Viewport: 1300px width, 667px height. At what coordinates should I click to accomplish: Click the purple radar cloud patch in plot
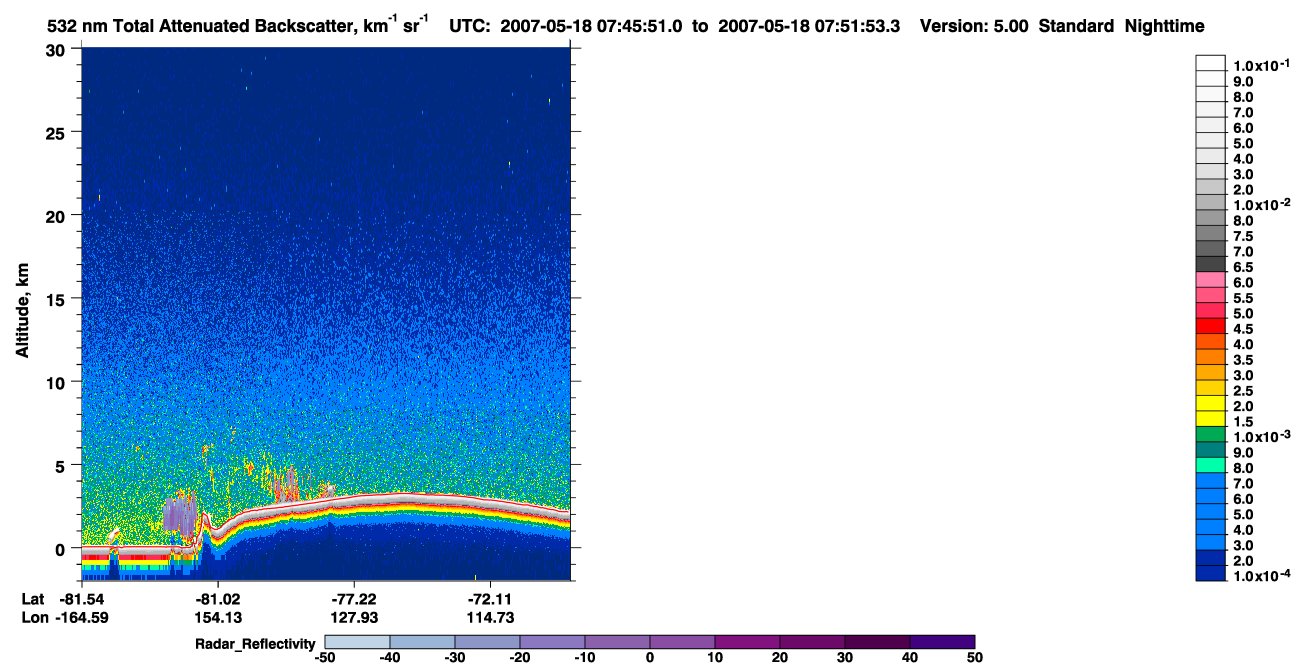coord(181,514)
